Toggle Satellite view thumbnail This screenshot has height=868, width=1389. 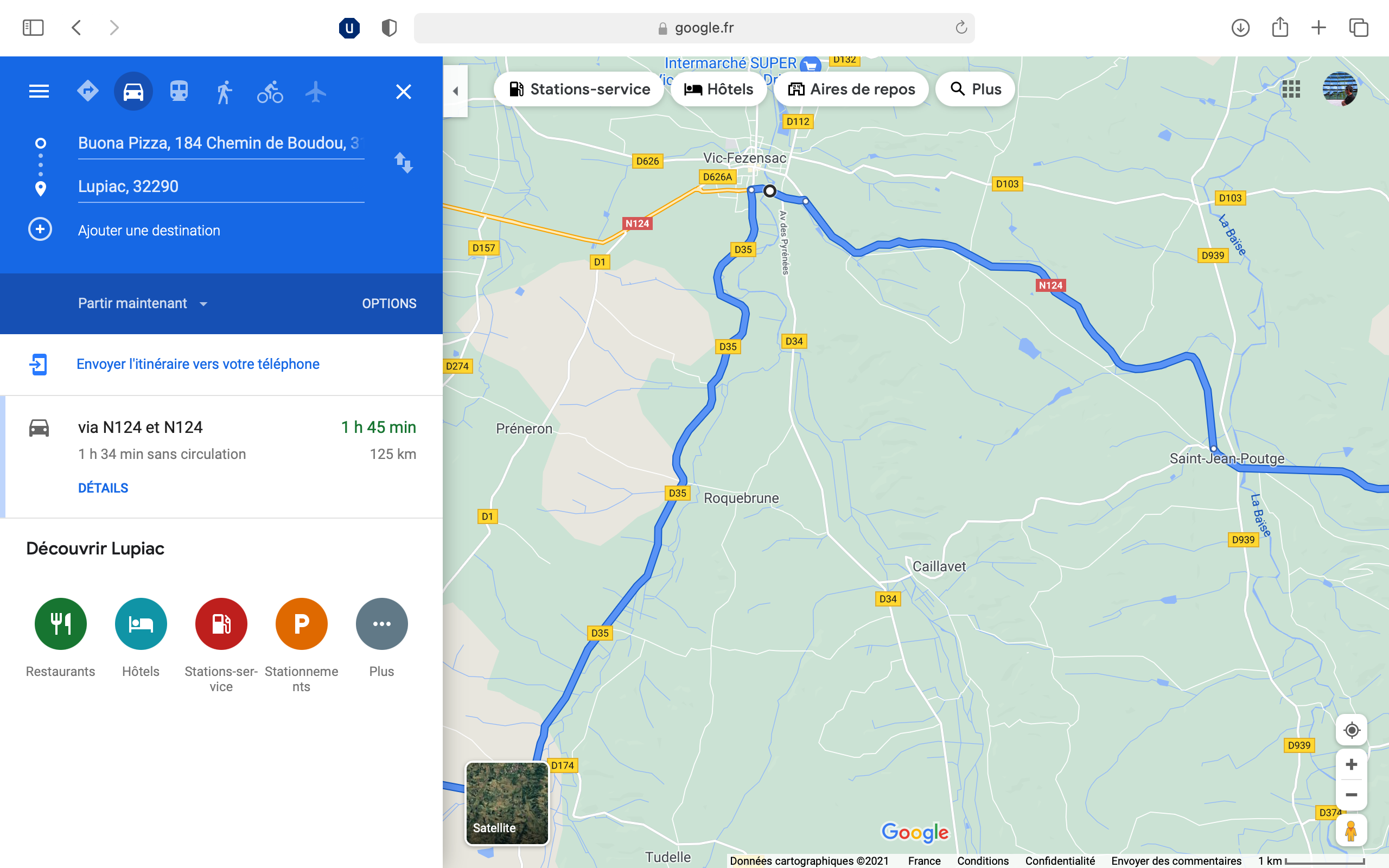coord(507,803)
